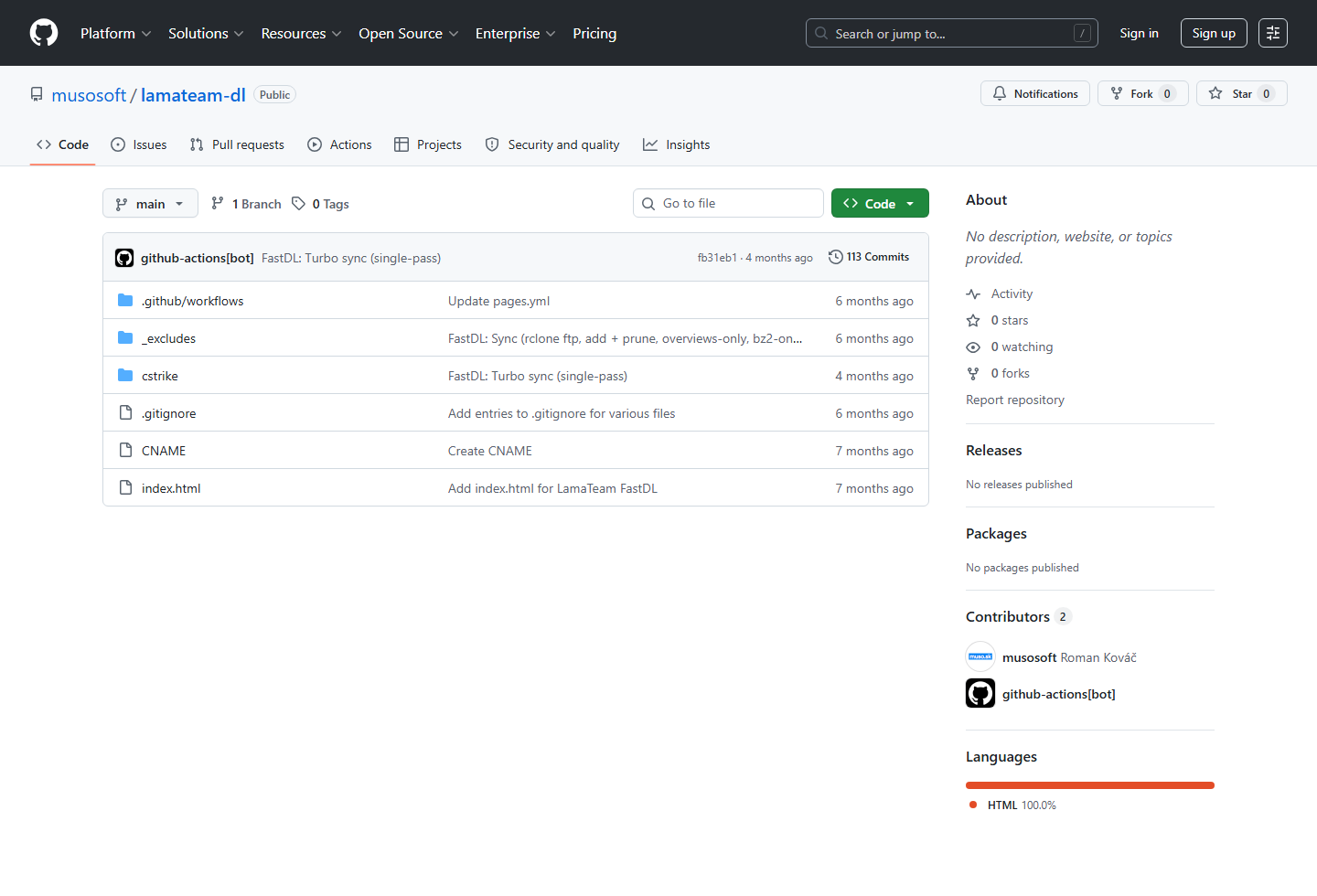1317x896 pixels.
Task: Click the cstrike folder icon
Action: [x=125, y=375]
